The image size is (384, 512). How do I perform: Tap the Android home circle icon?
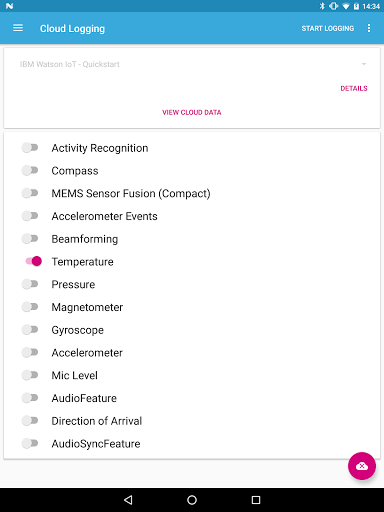[x=192, y=500]
